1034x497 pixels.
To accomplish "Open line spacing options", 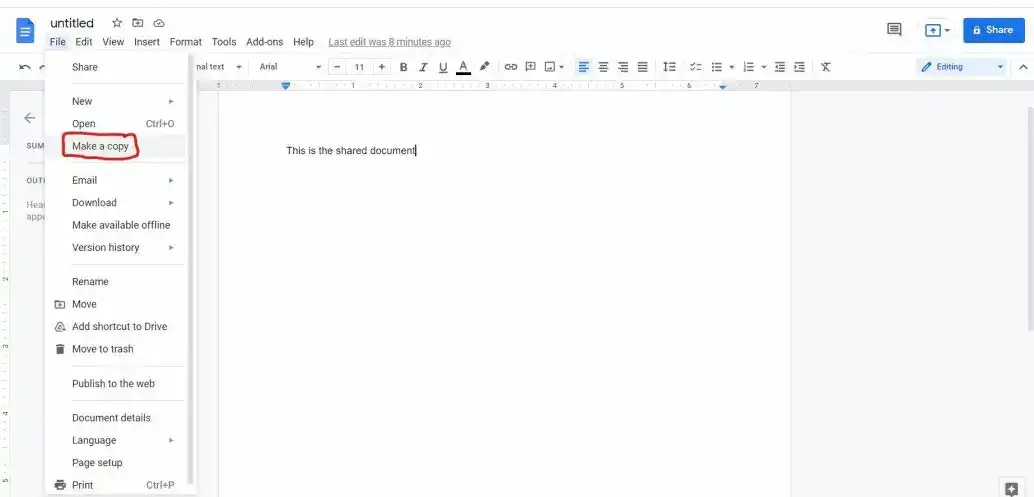I will [669, 67].
